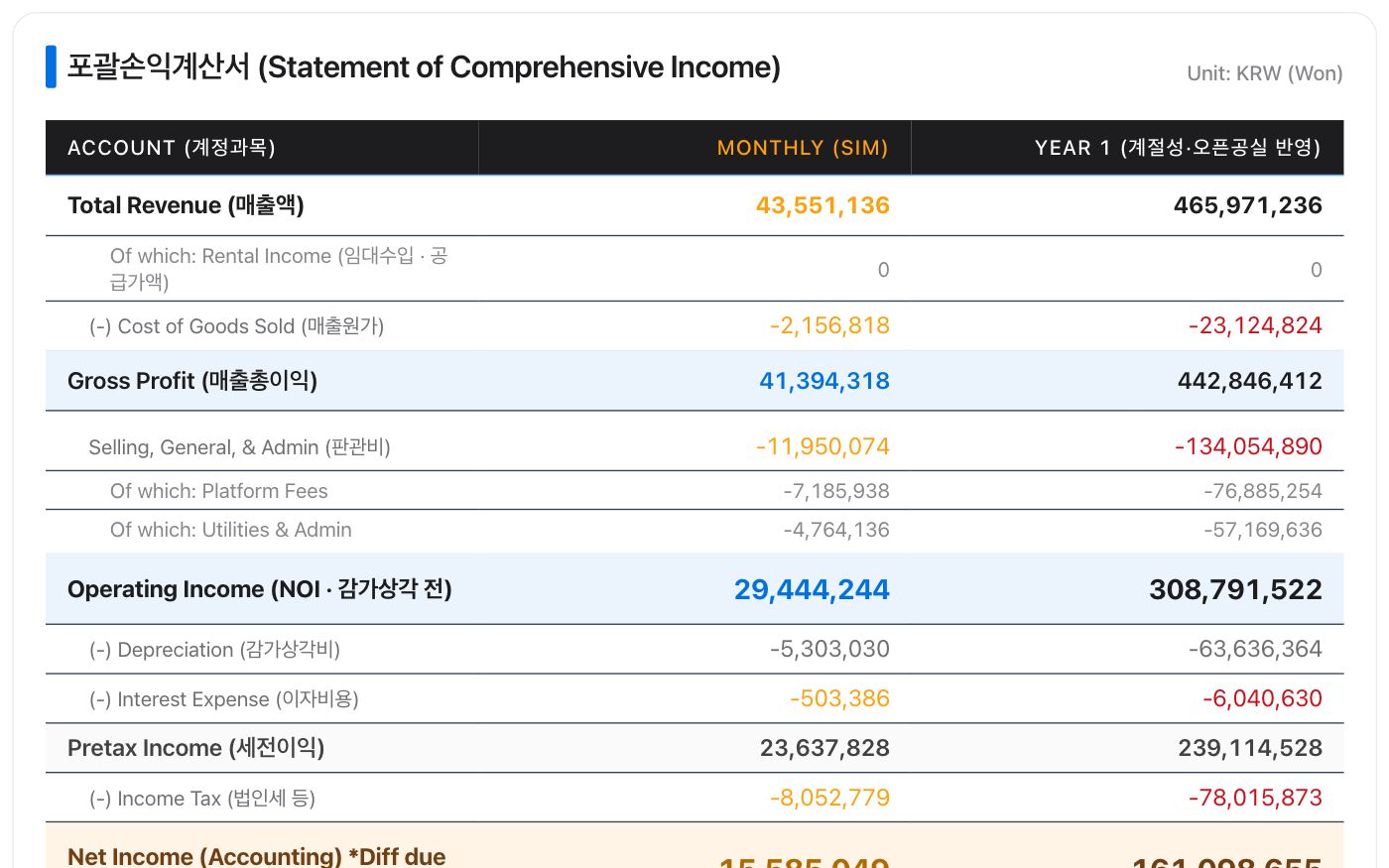
Task: Select Of which: Utilities & Admin label
Action: 230,530
